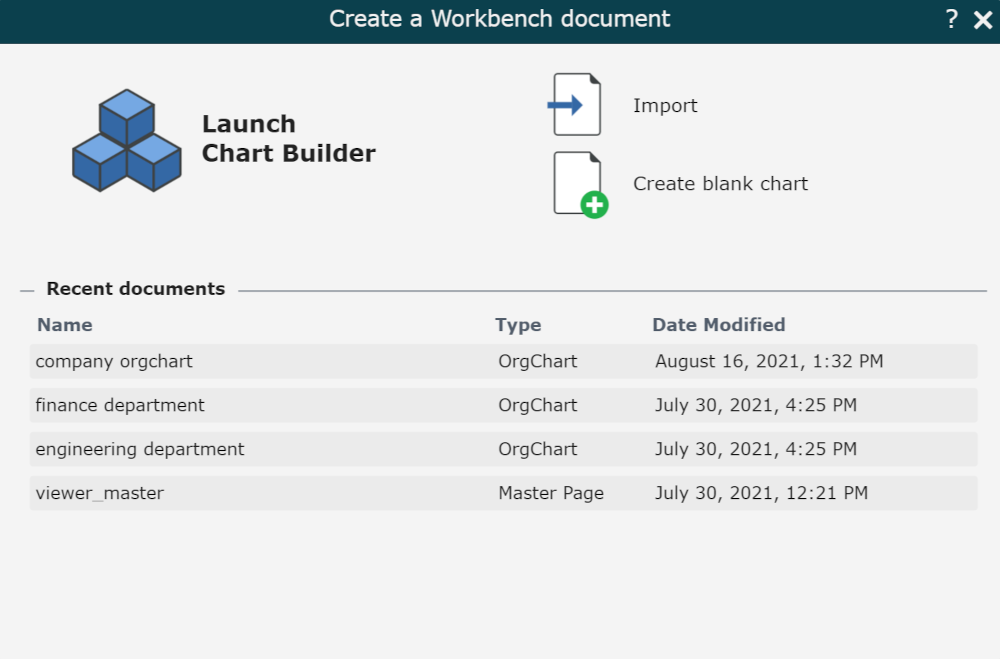The height and width of the screenshot is (659, 1000).
Task: Click the Launch Chart Builder text
Action: pyautogui.click(x=288, y=139)
